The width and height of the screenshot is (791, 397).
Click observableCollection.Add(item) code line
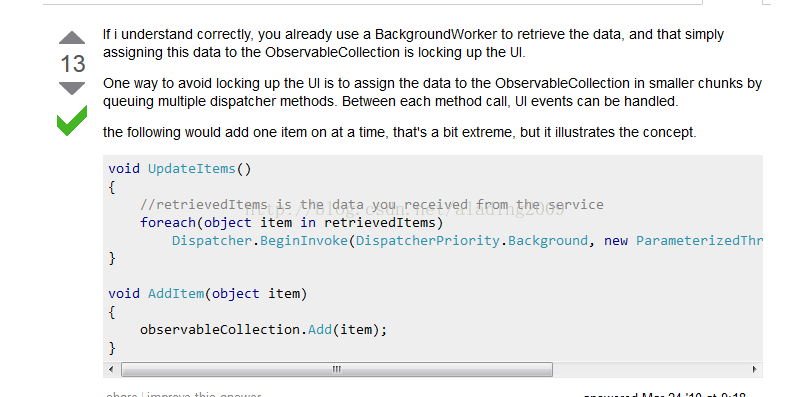pos(263,330)
